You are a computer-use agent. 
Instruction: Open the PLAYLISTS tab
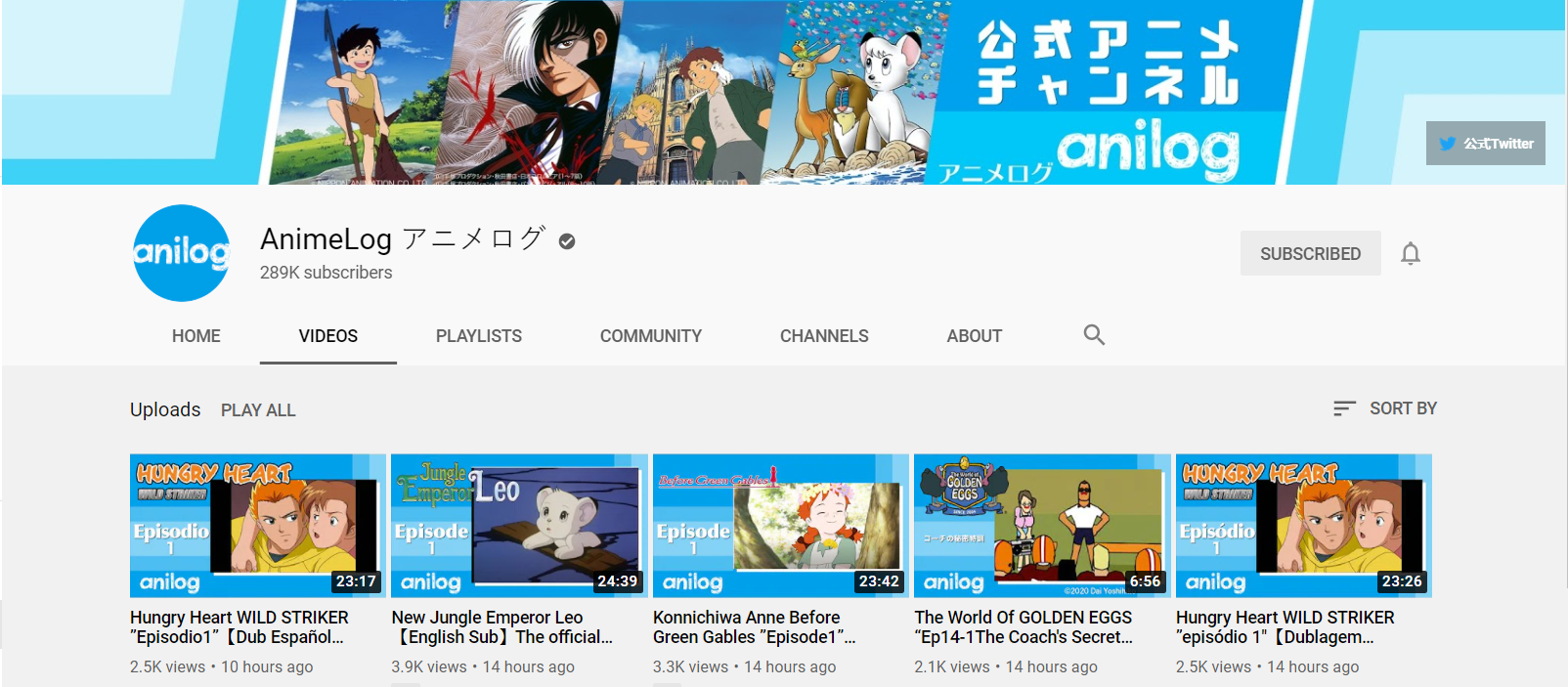[479, 336]
